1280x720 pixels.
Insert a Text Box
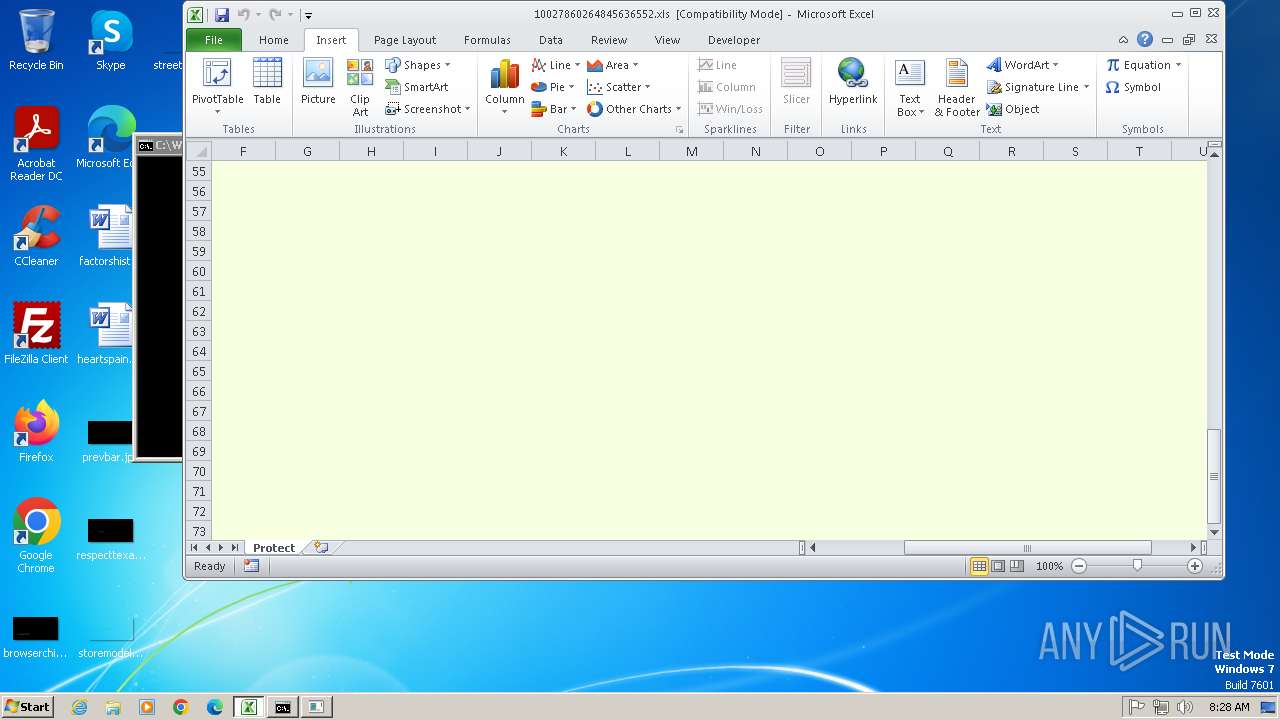909,87
